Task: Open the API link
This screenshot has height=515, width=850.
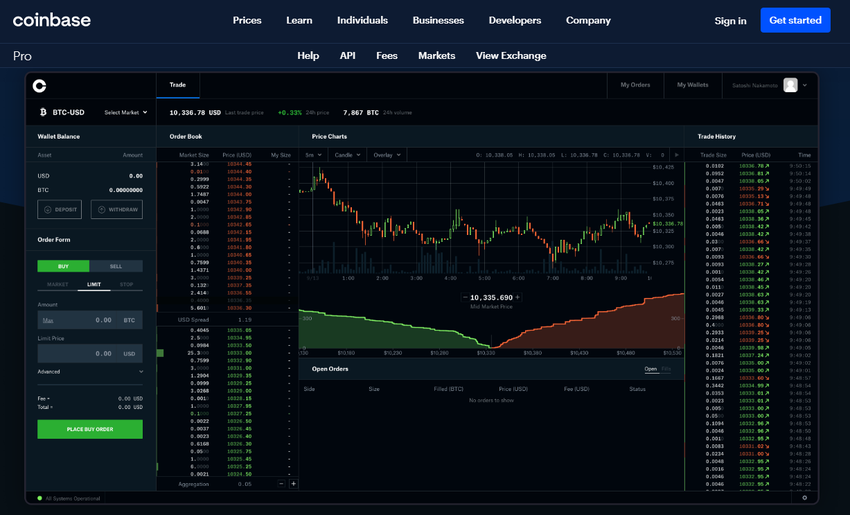Action: (347, 56)
